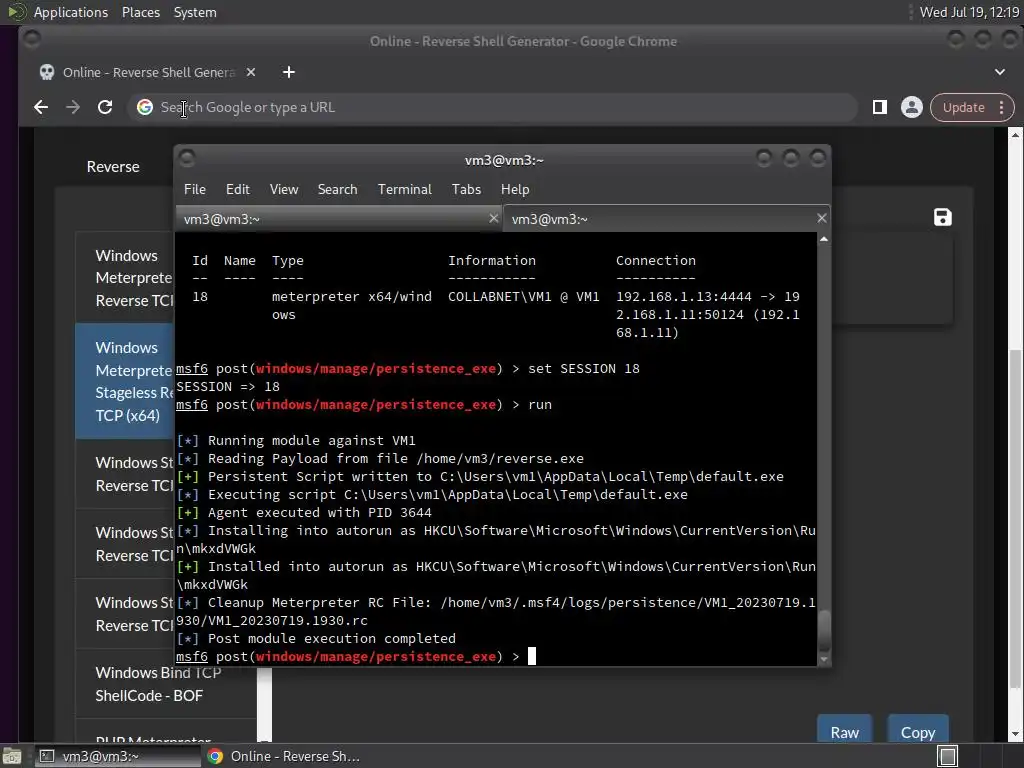Click the terminal scrollbar down arrow

pyautogui.click(x=824, y=660)
